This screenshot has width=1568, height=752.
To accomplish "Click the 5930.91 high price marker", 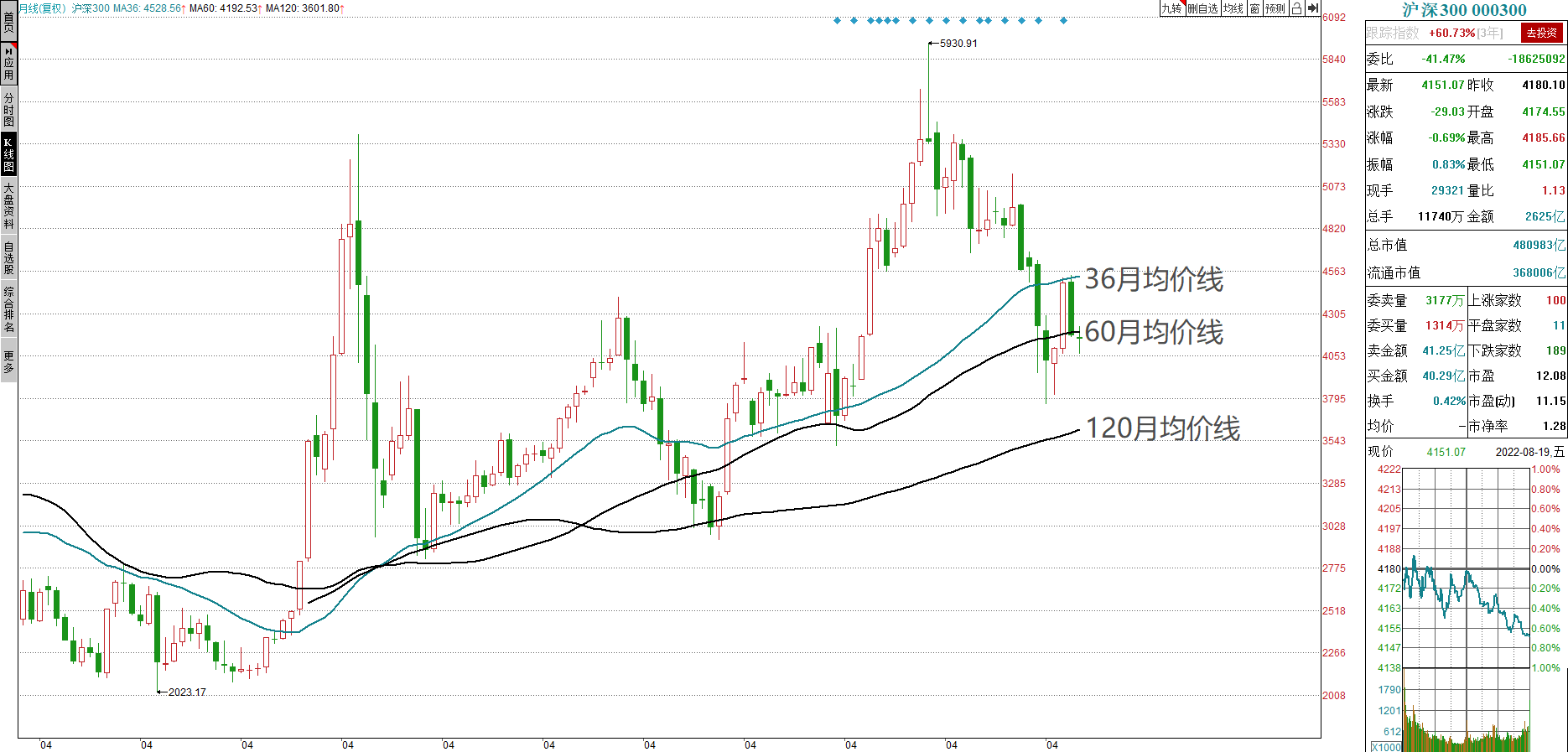I will coord(958,44).
